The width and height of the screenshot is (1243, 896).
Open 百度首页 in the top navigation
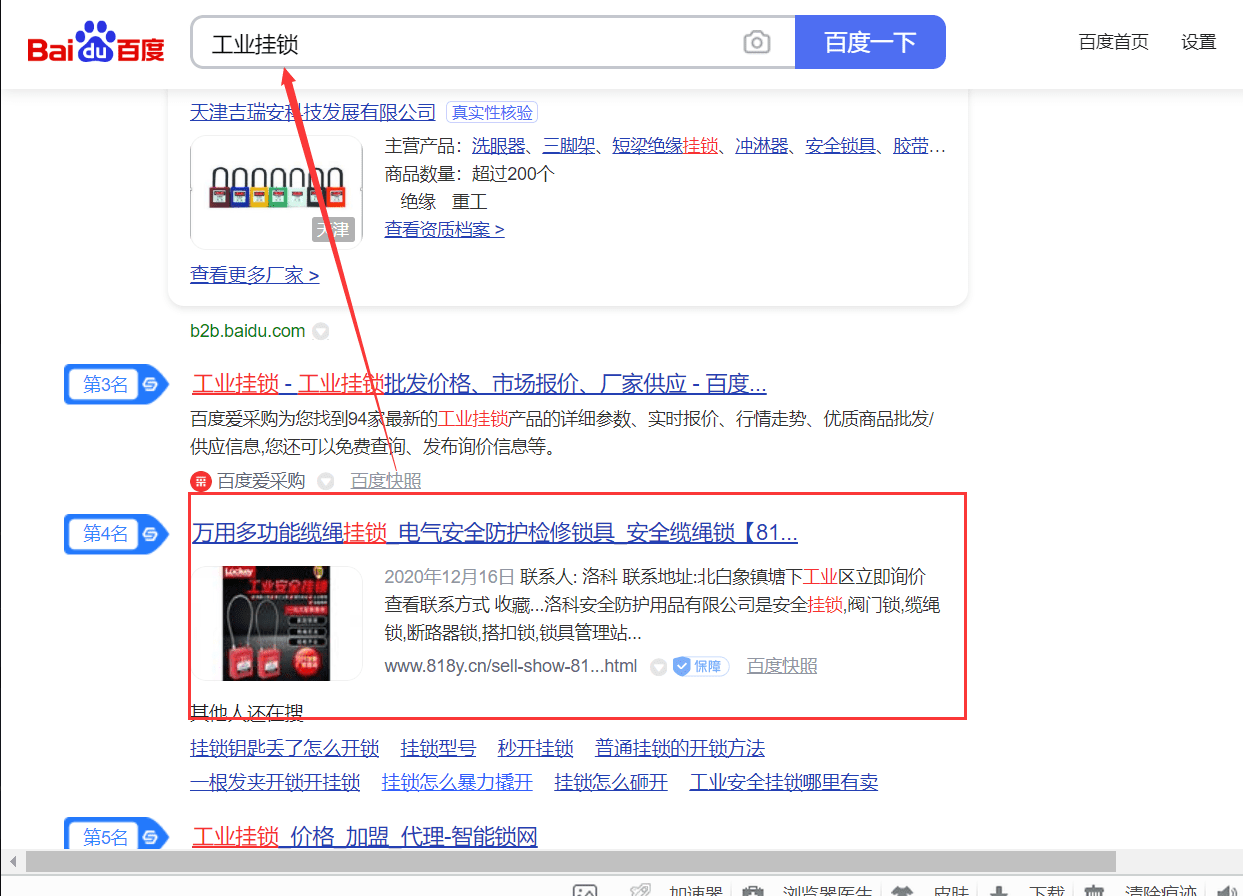(x=1113, y=42)
